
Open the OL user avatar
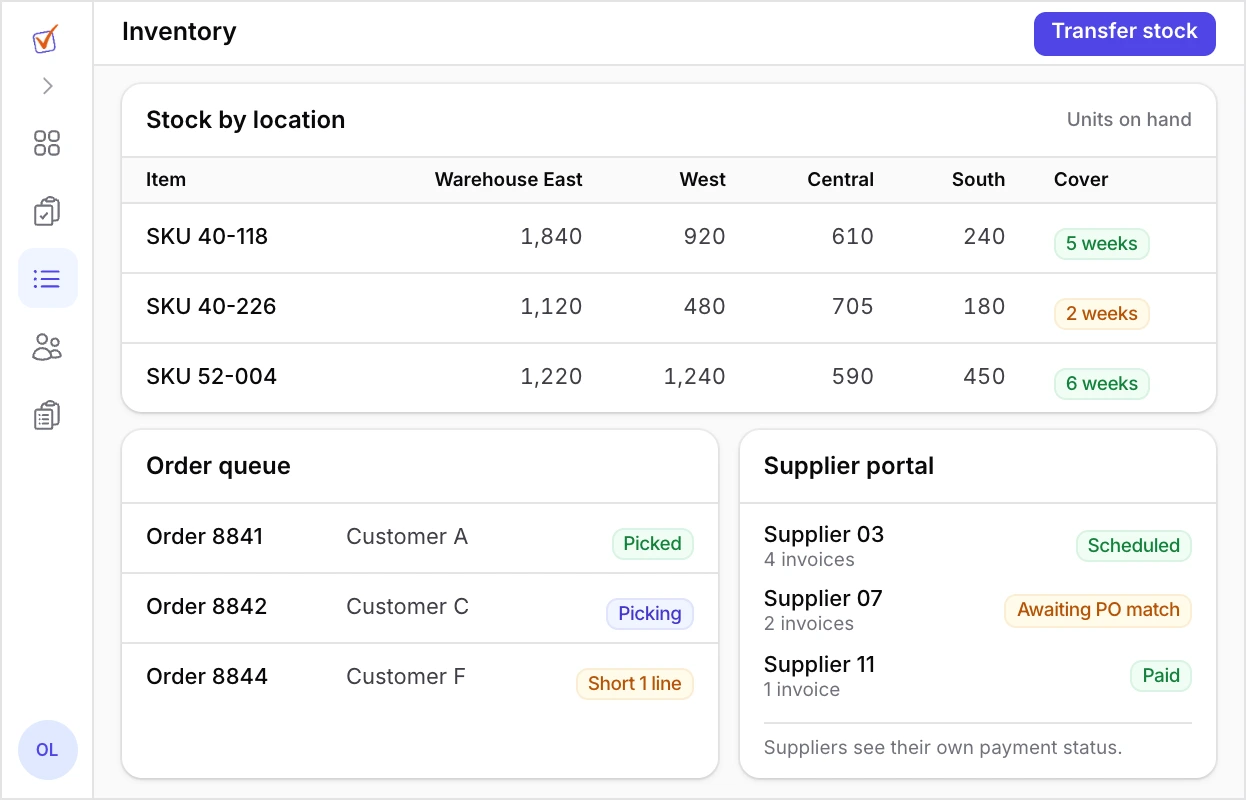pos(47,749)
